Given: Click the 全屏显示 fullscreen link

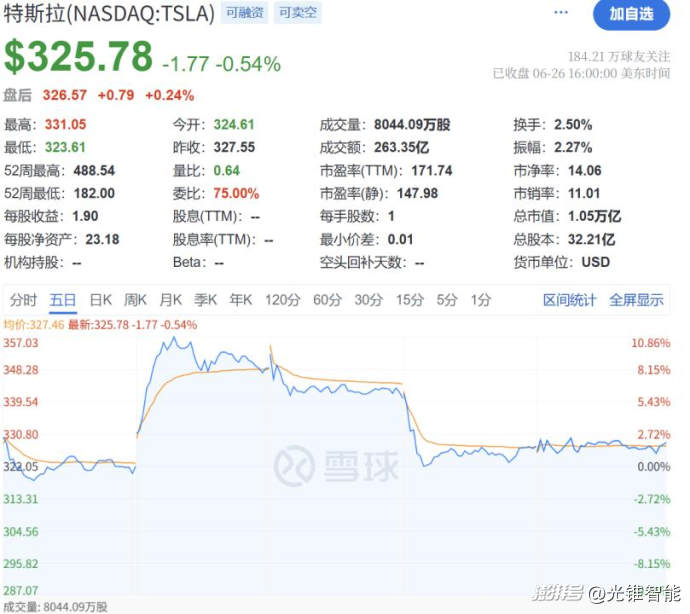Looking at the screenshot, I should pyautogui.click(x=636, y=300).
